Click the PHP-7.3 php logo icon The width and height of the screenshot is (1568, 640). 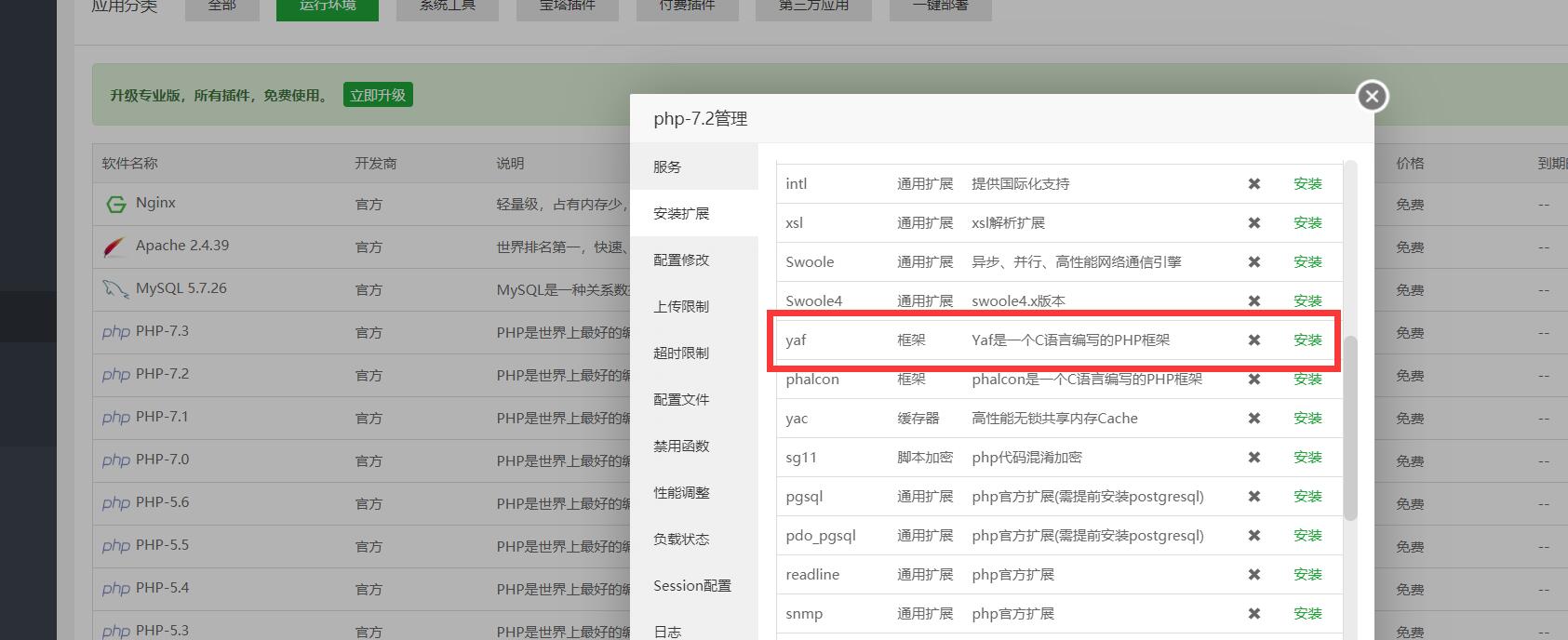tap(116, 332)
